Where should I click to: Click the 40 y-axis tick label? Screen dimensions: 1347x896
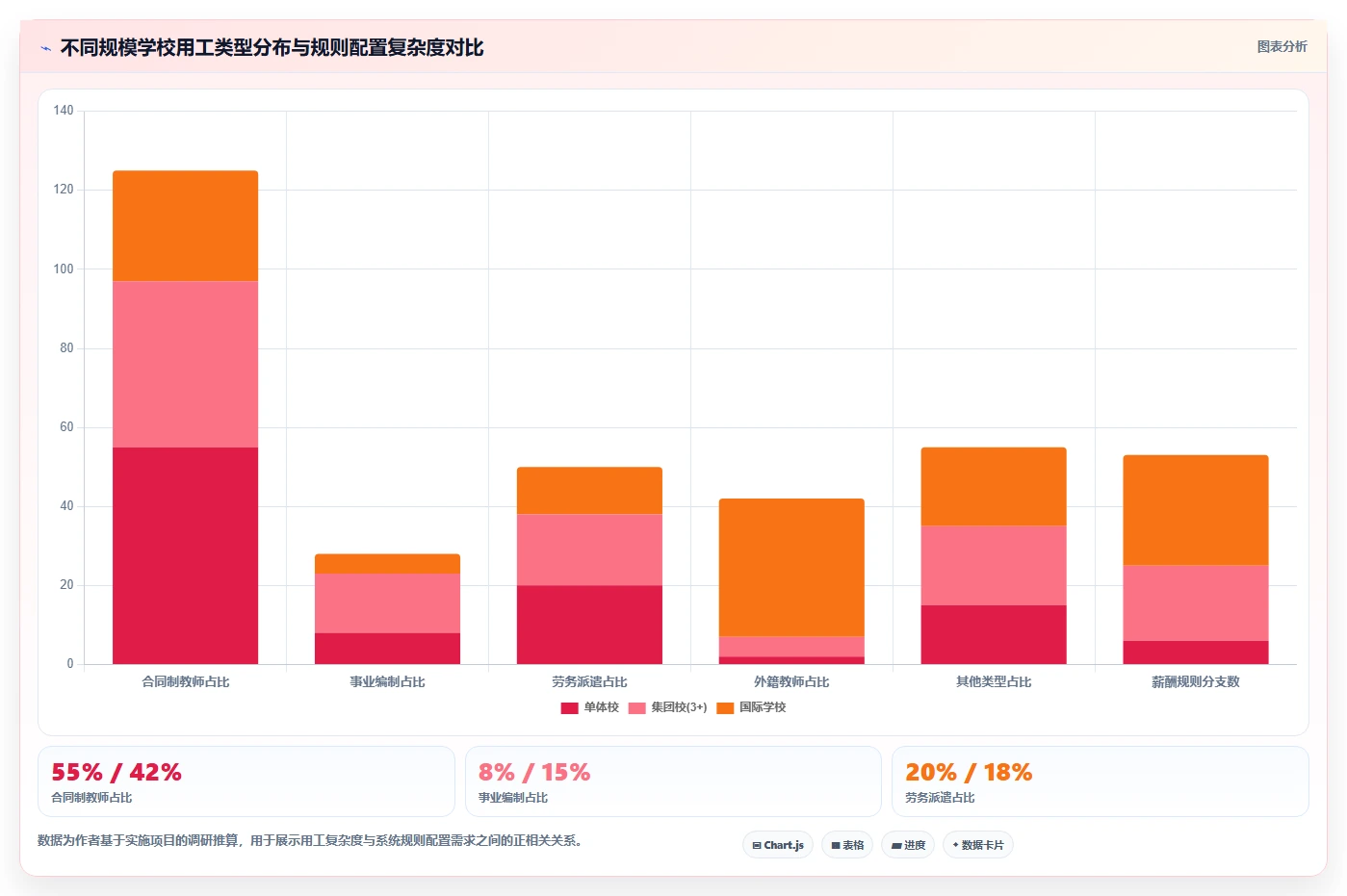(66, 505)
